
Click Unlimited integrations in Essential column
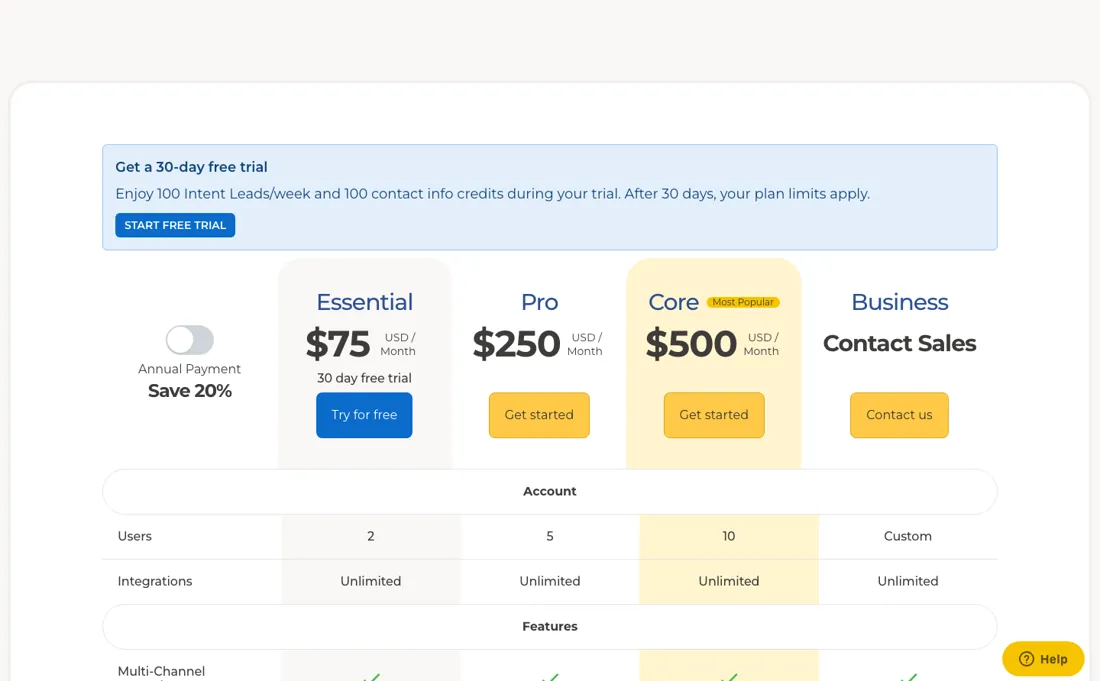370,581
